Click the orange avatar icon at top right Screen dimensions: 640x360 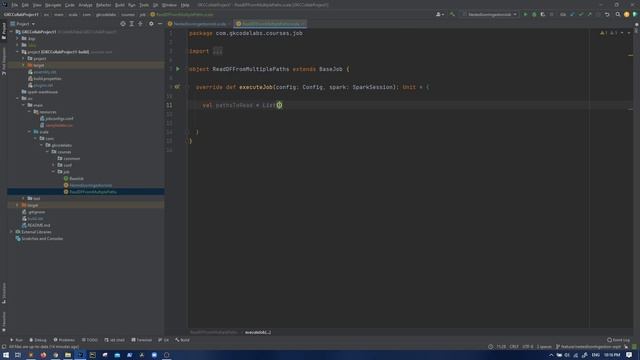pyautogui.click(x=627, y=14)
